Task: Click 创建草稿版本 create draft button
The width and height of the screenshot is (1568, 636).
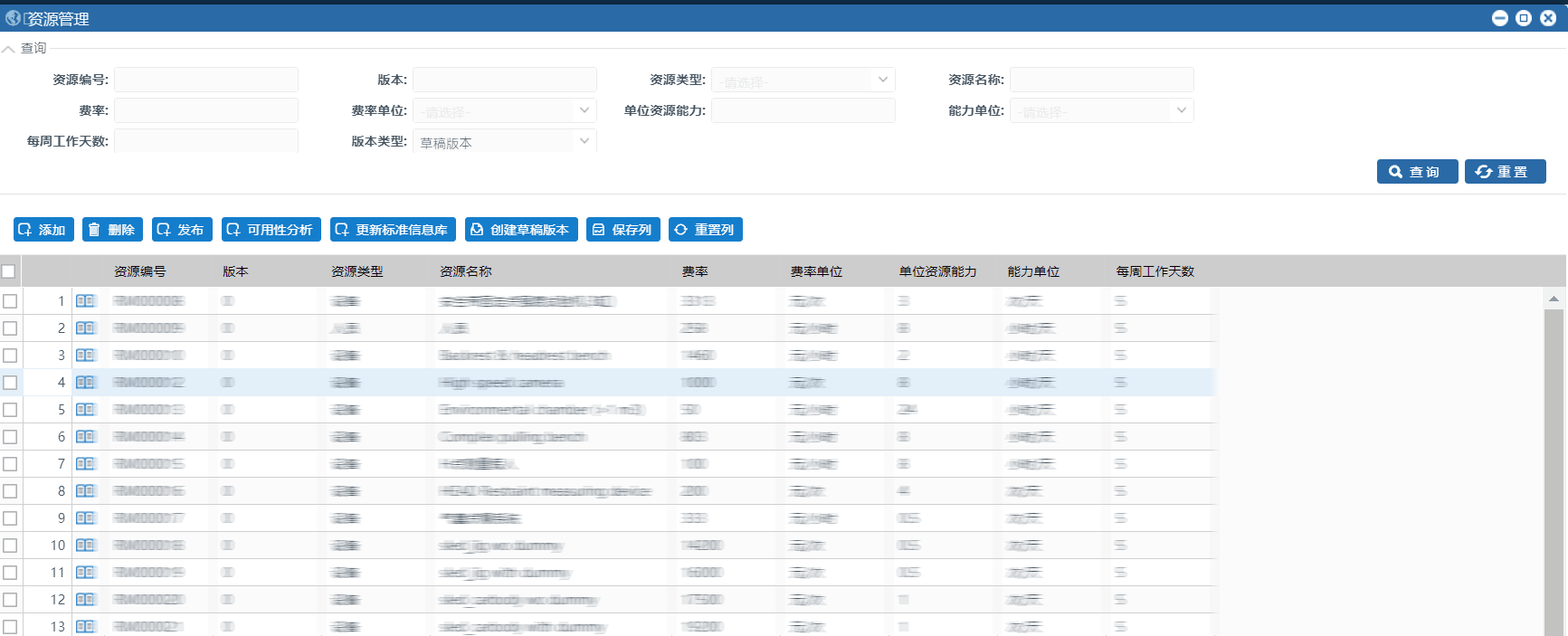Action: (521, 230)
